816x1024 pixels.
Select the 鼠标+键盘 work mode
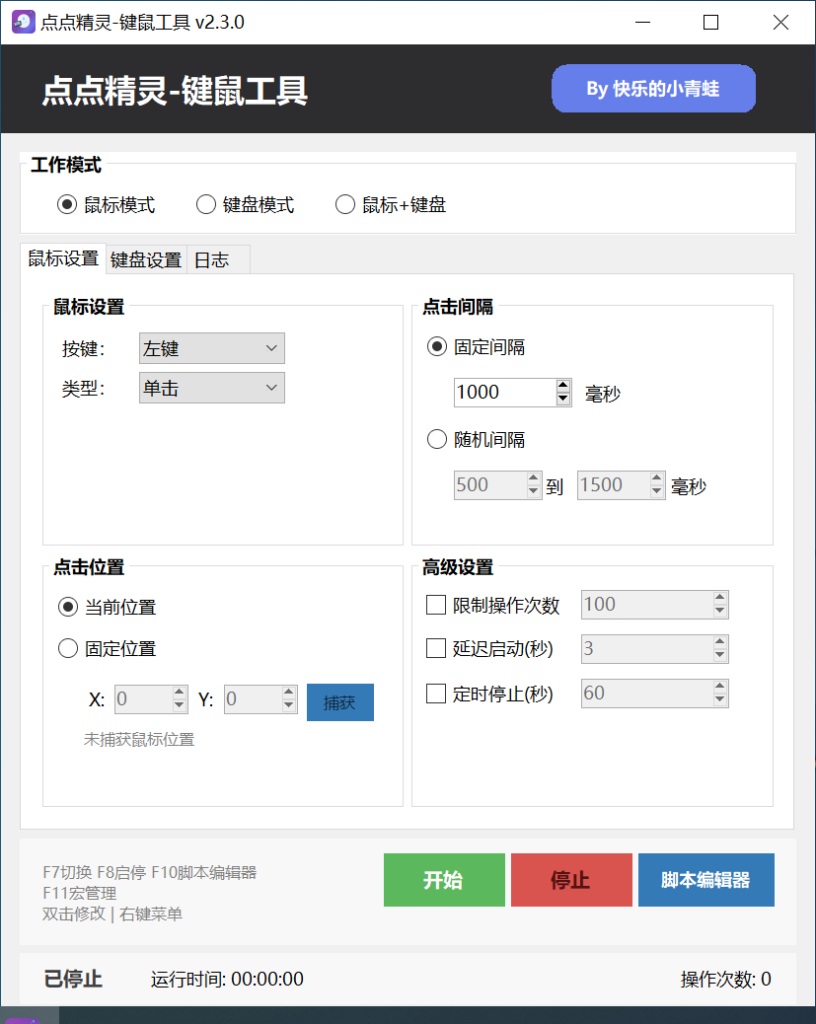point(345,204)
